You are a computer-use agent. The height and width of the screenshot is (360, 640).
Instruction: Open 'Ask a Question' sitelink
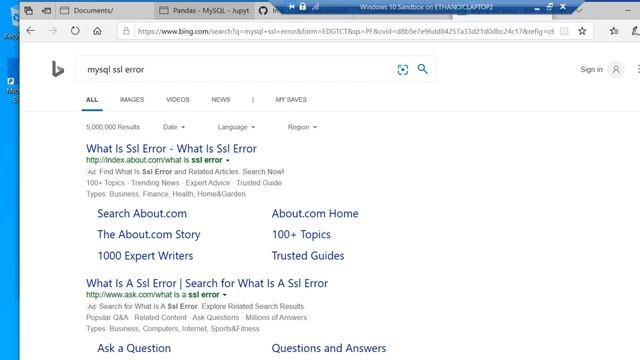[134, 348]
